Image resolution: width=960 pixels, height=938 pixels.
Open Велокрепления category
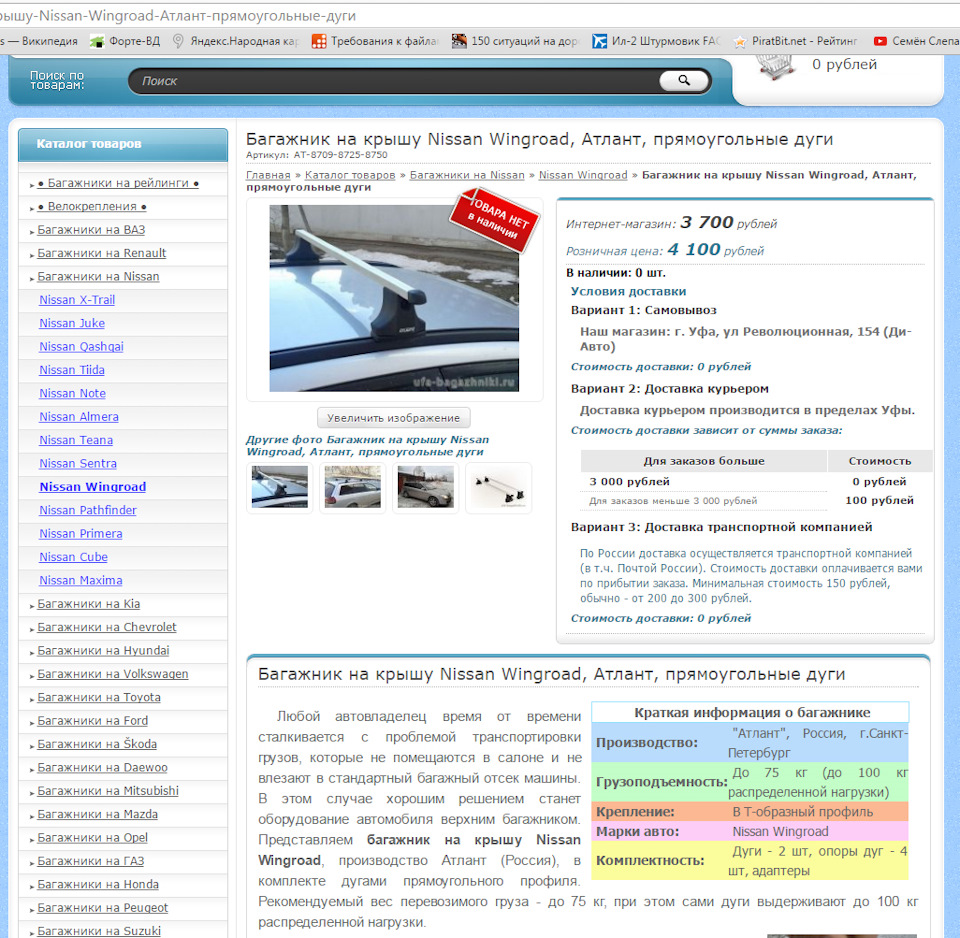pos(92,206)
